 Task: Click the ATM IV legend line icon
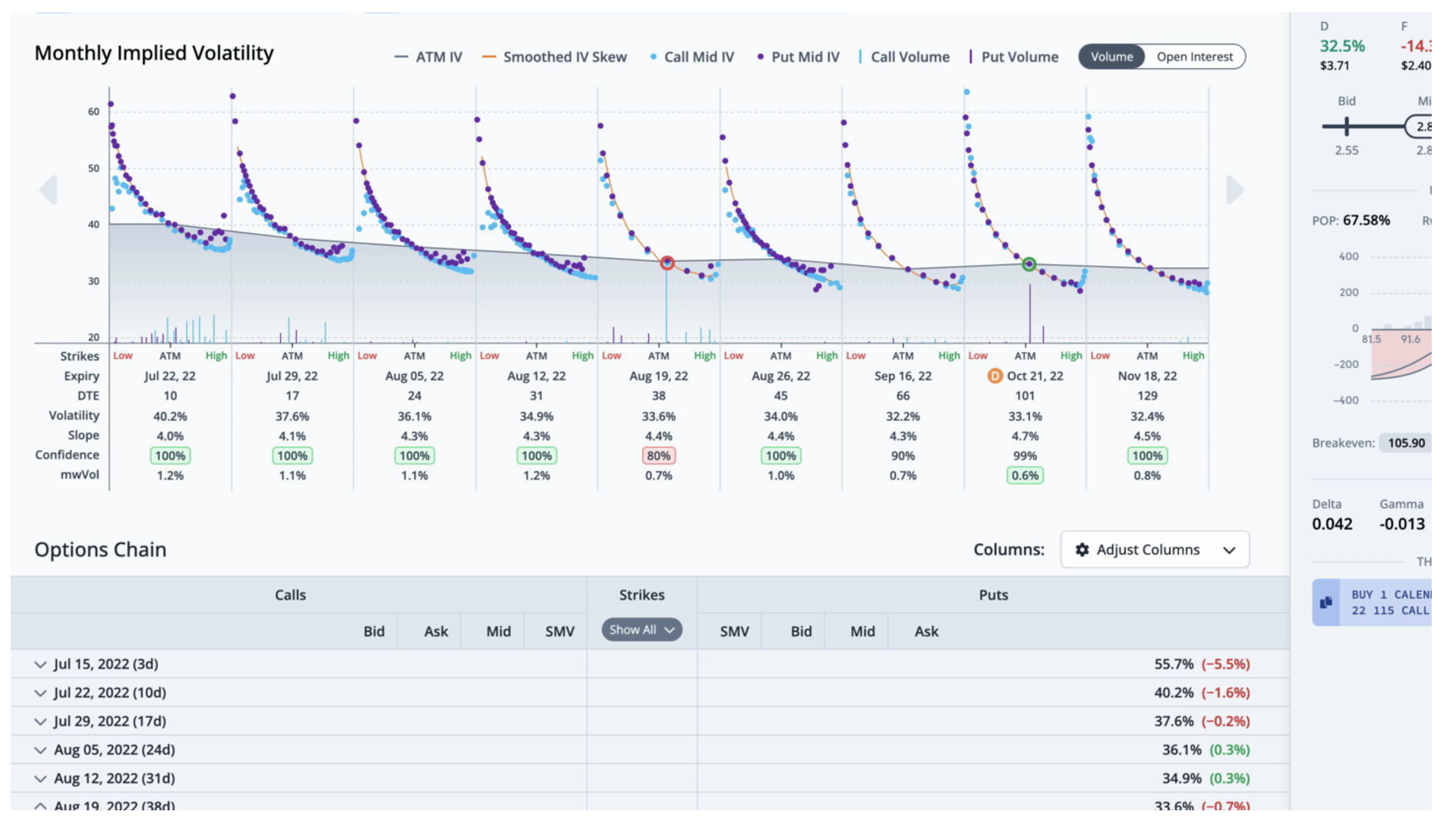click(x=402, y=56)
